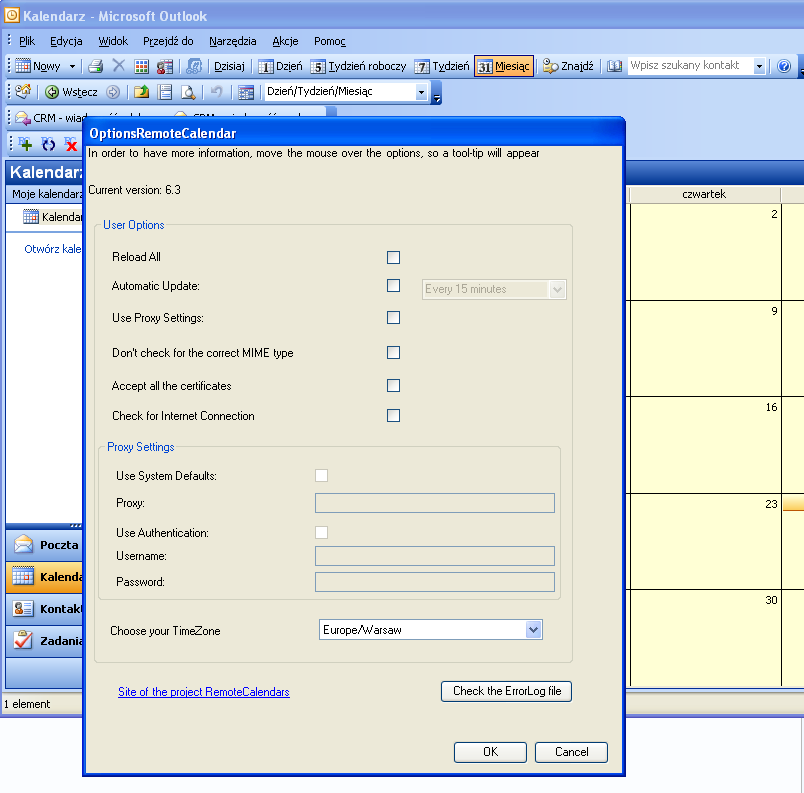Enable the Reload All checkbox
The image size is (804, 793).
coord(393,257)
